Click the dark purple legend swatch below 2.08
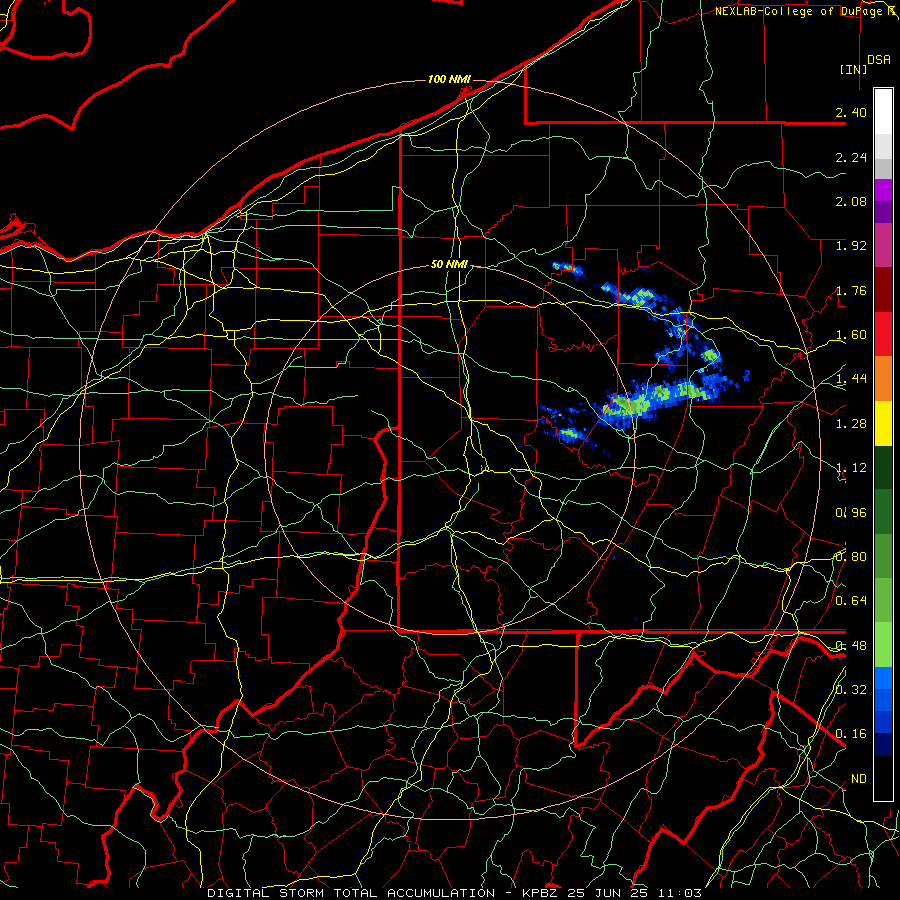 [x=883, y=212]
